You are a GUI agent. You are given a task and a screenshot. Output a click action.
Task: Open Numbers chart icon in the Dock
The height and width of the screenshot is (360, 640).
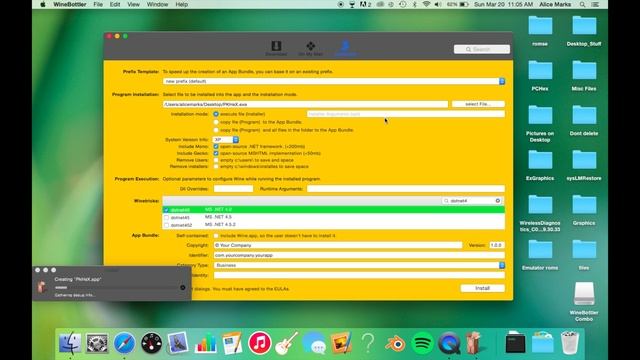pos(205,343)
